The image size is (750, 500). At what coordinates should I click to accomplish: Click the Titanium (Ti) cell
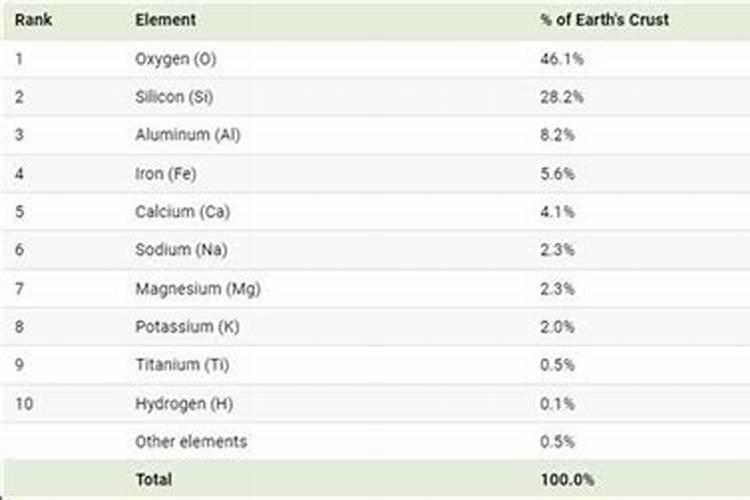181,365
